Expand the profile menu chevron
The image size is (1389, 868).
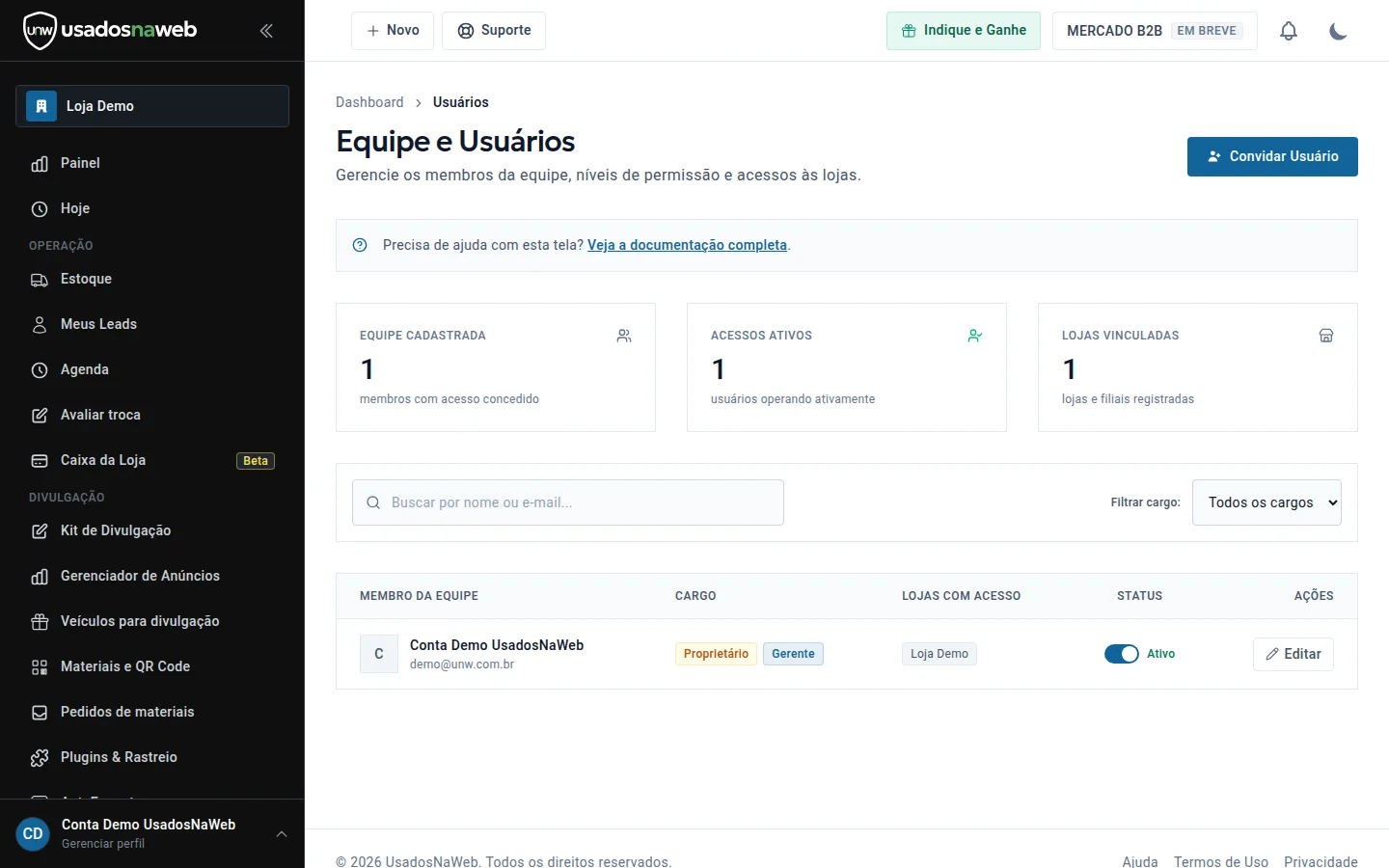pyautogui.click(x=282, y=834)
